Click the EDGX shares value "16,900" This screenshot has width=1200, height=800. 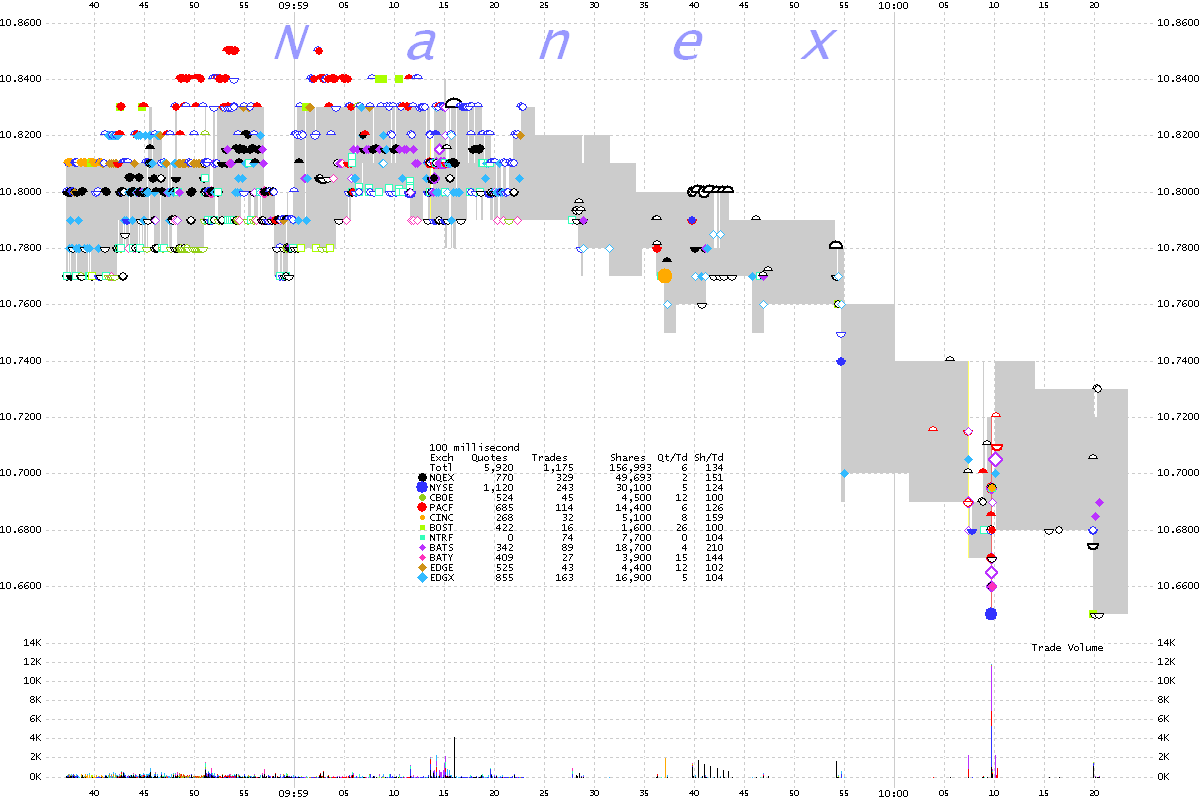click(633, 577)
